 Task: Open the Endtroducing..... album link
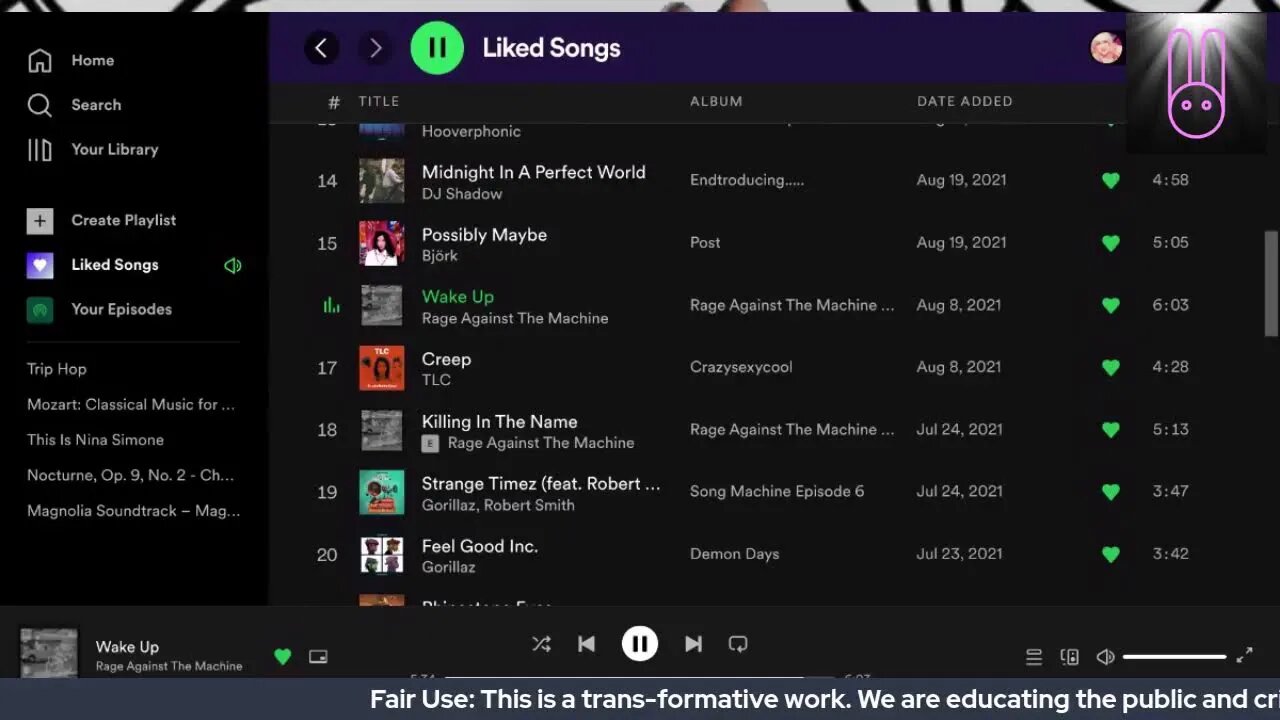pyautogui.click(x=747, y=180)
